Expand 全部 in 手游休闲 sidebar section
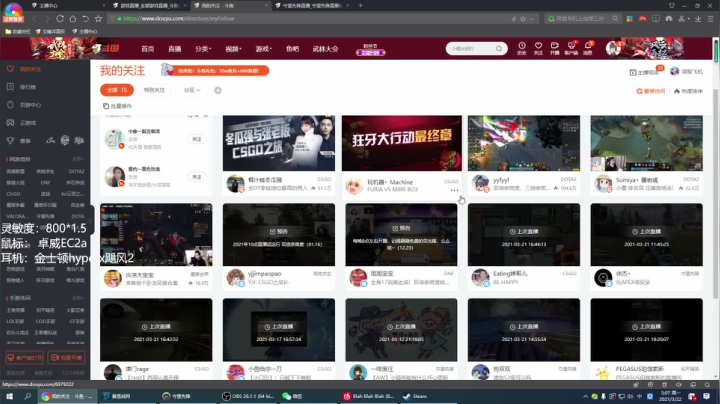Image resolution: width=720 pixels, height=404 pixels. point(78,298)
